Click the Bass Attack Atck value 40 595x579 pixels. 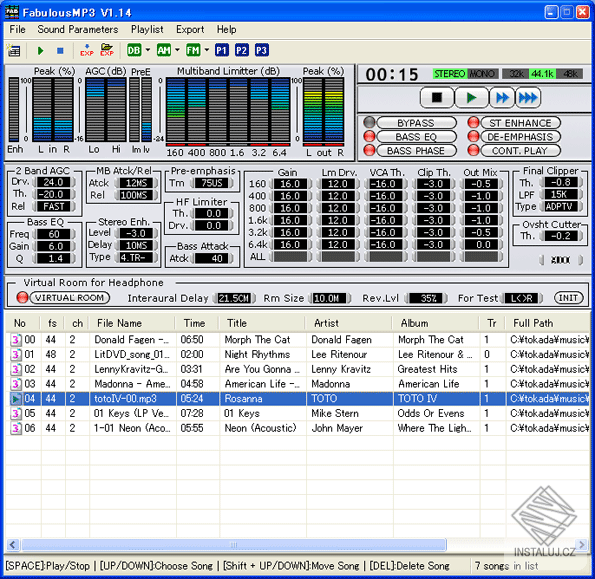click(212, 258)
